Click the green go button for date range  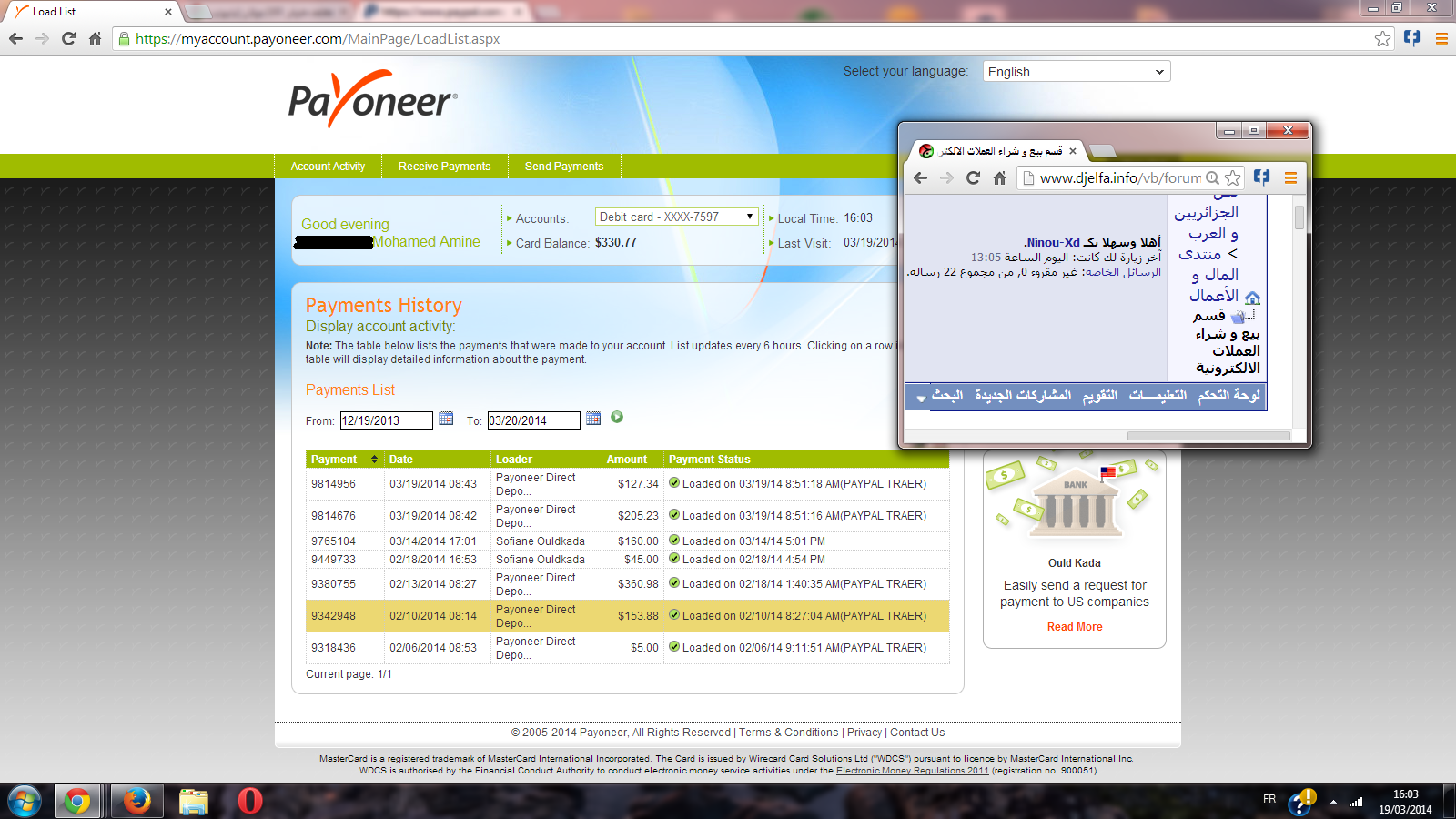pyautogui.click(x=617, y=417)
